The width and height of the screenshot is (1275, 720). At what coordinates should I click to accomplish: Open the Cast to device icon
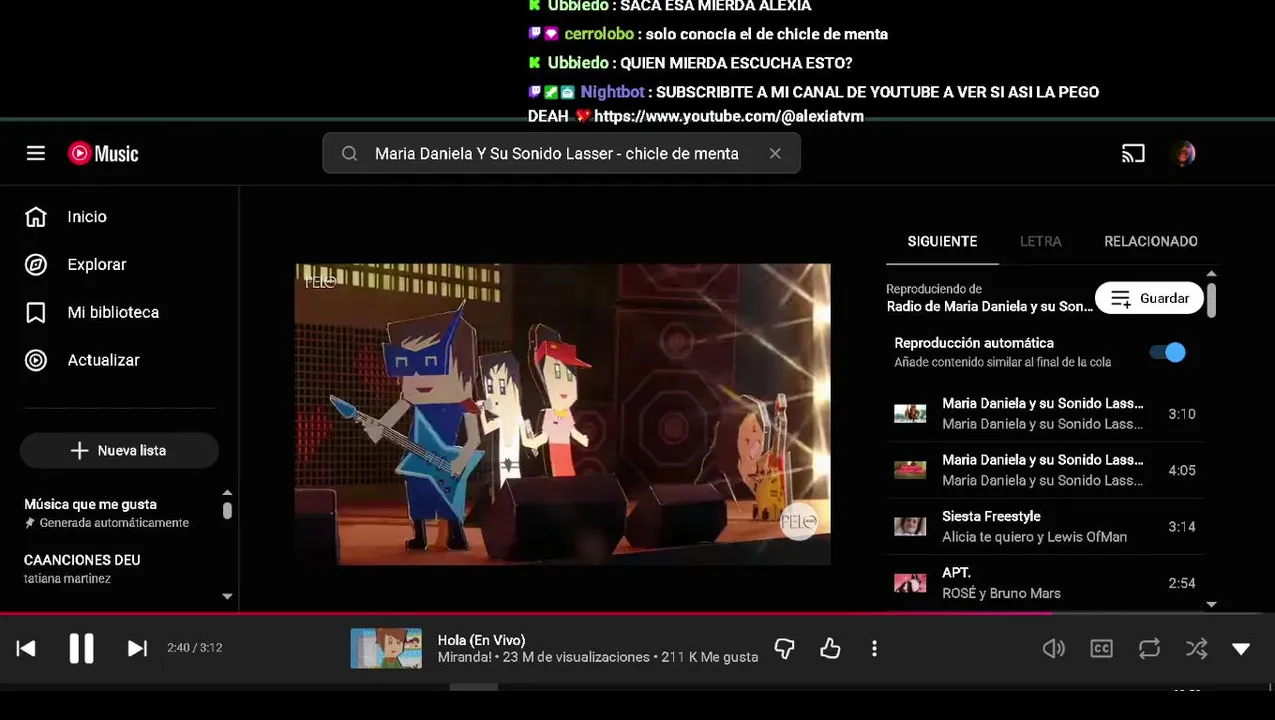pyautogui.click(x=1133, y=153)
